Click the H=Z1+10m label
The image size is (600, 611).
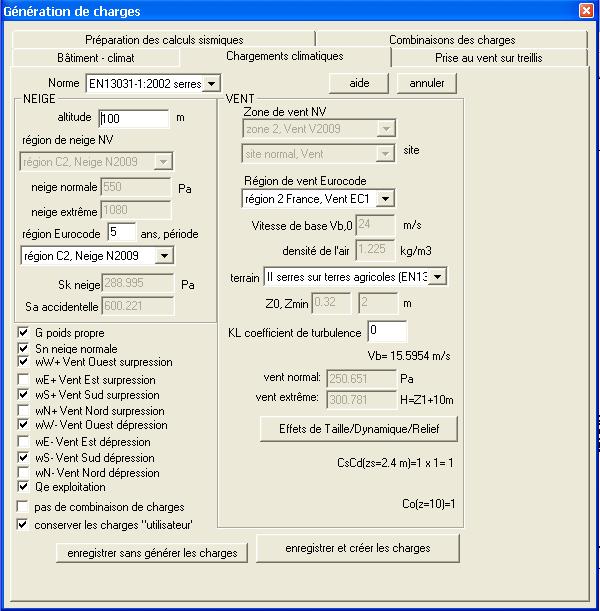[x=427, y=400]
